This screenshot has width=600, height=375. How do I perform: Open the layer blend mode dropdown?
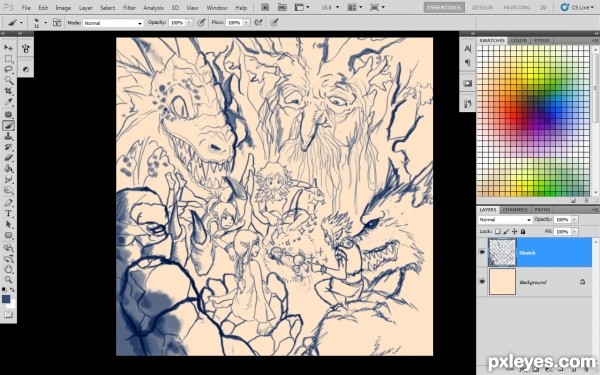tap(505, 220)
